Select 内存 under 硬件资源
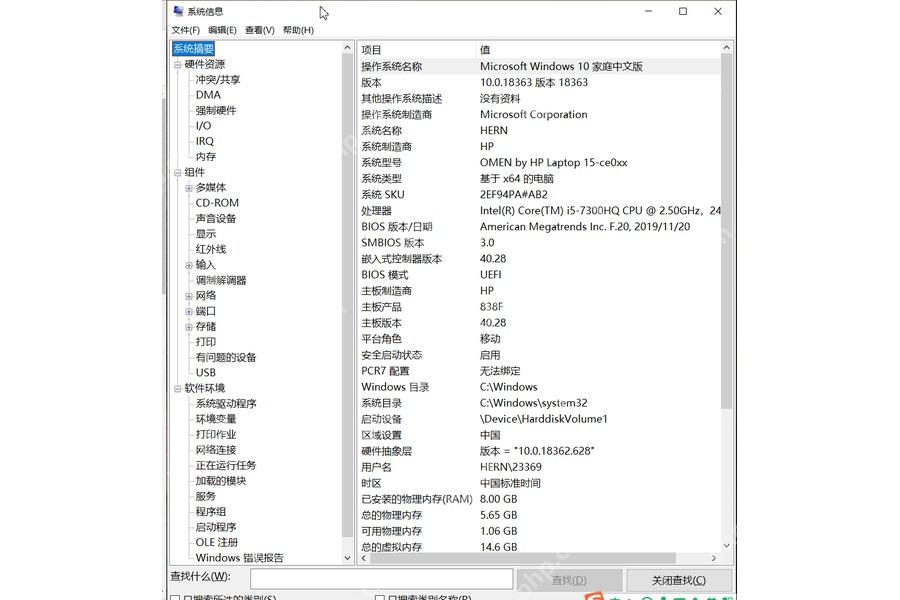The width and height of the screenshot is (900, 600). (x=205, y=157)
